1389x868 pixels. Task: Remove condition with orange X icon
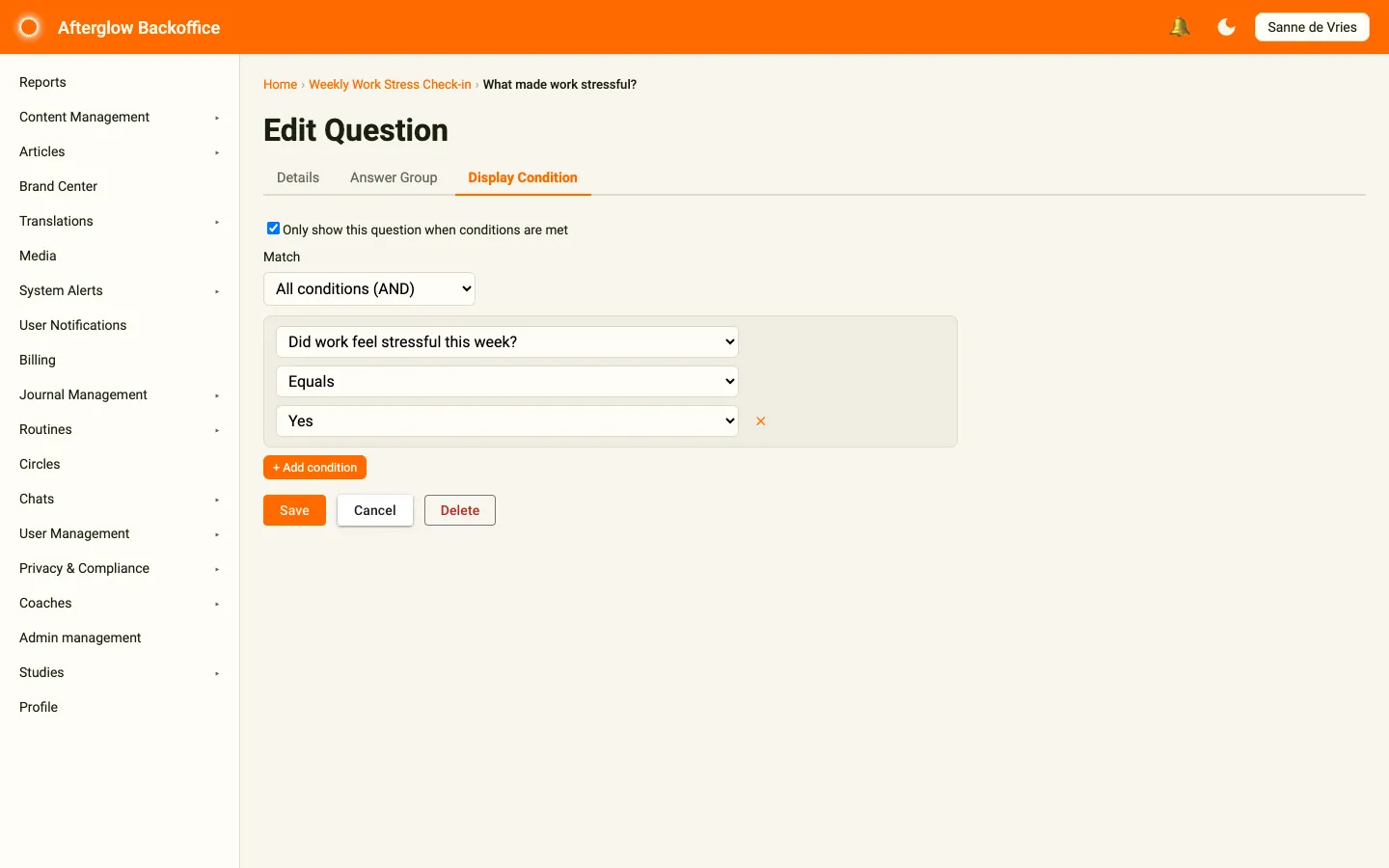[x=761, y=421]
